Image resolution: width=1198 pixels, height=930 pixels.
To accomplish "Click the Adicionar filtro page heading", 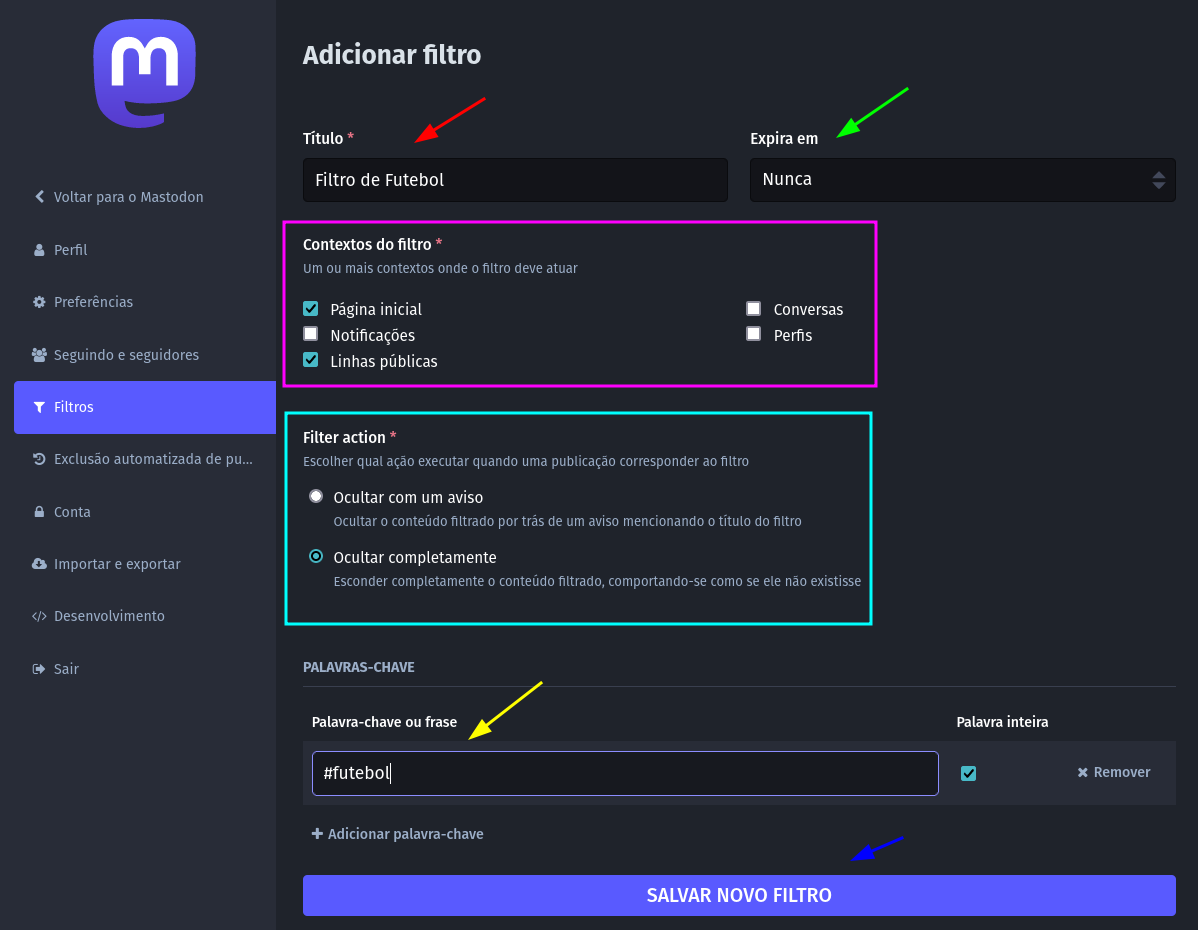I will [x=392, y=55].
